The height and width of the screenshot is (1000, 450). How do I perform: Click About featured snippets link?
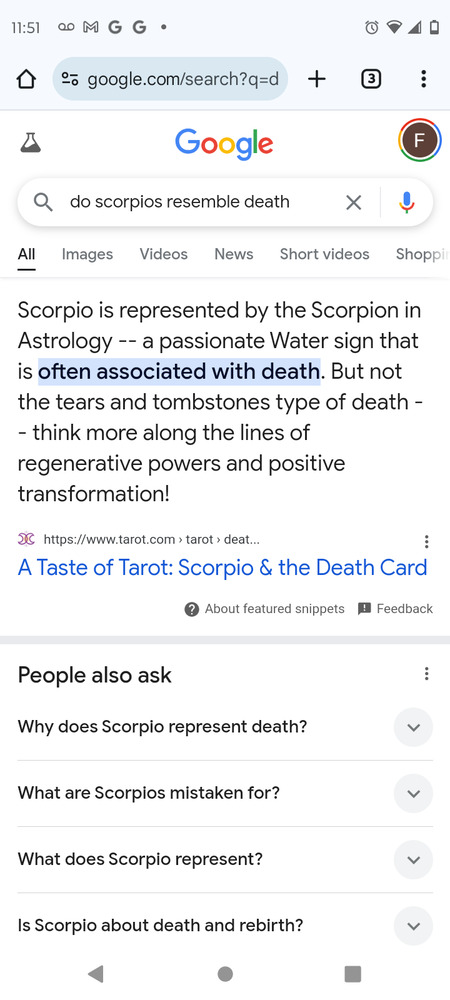[265, 609]
